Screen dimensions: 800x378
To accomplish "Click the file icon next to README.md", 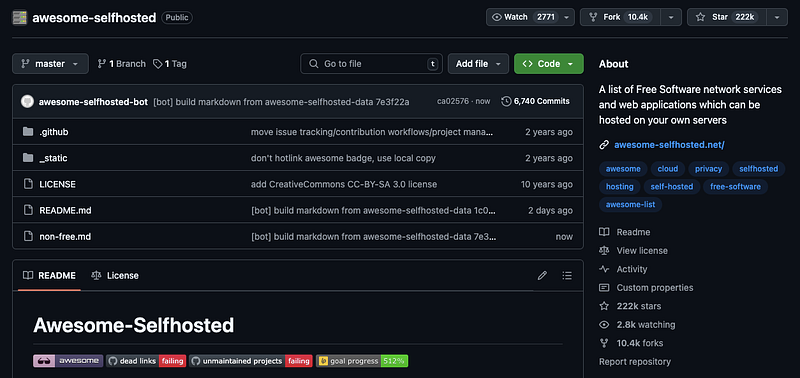I will (28, 210).
